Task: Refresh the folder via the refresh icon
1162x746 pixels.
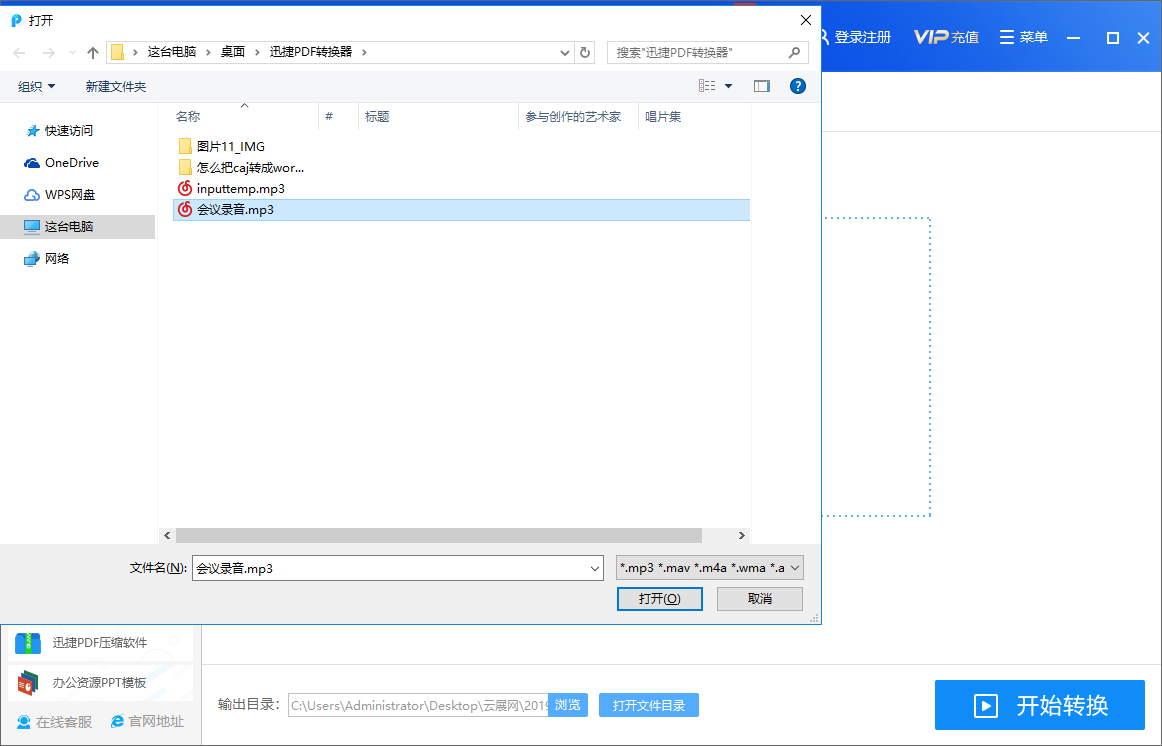Action: (585, 53)
